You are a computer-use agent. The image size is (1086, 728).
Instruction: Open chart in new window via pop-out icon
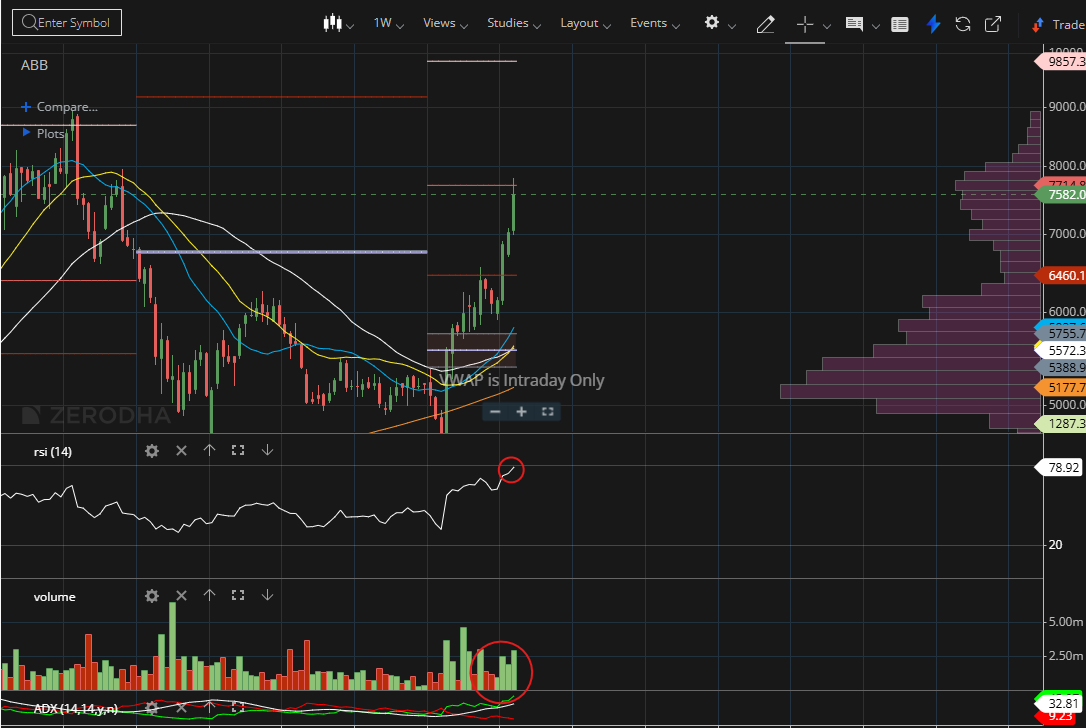click(992, 24)
